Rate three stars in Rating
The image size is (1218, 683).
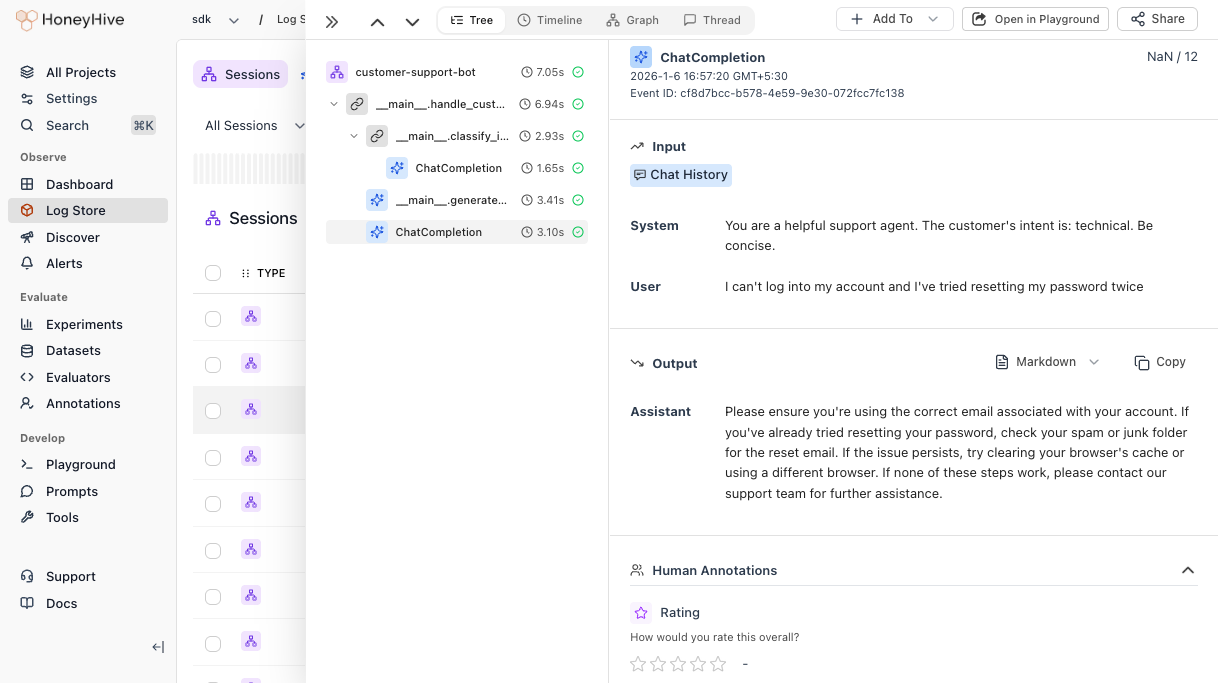[678, 664]
